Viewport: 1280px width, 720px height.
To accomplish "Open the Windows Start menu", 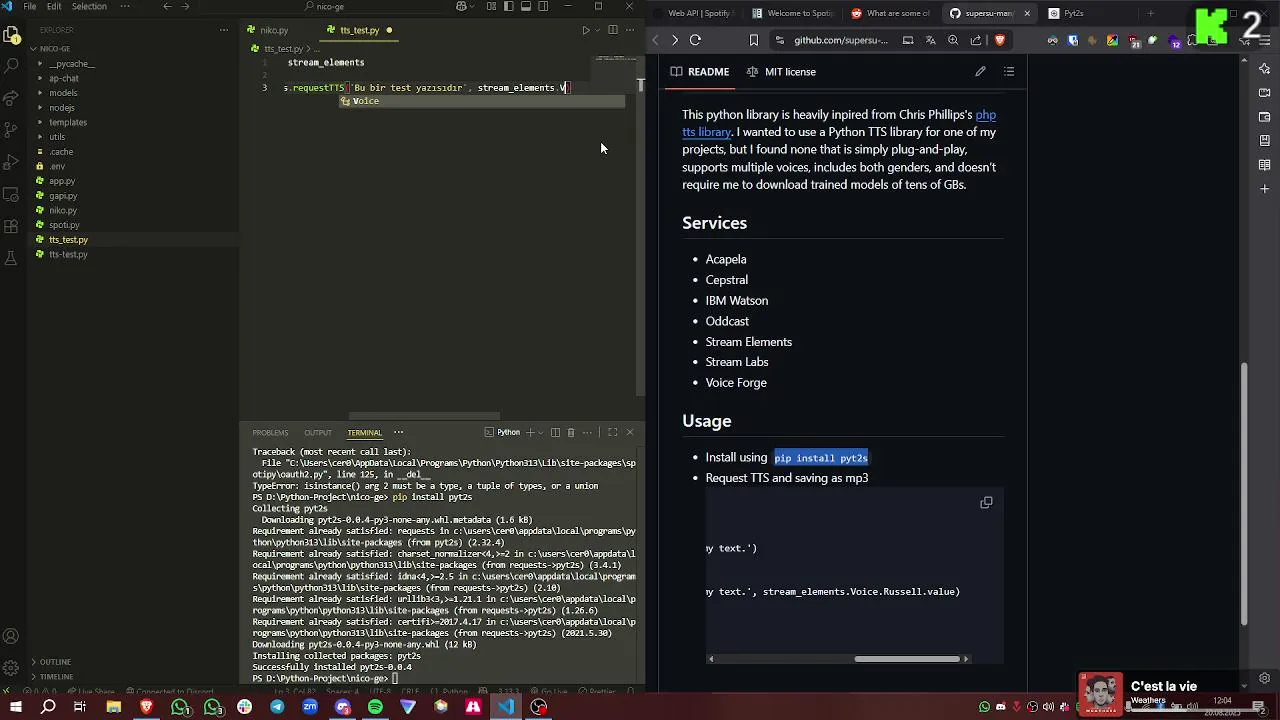I will click(15, 707).
